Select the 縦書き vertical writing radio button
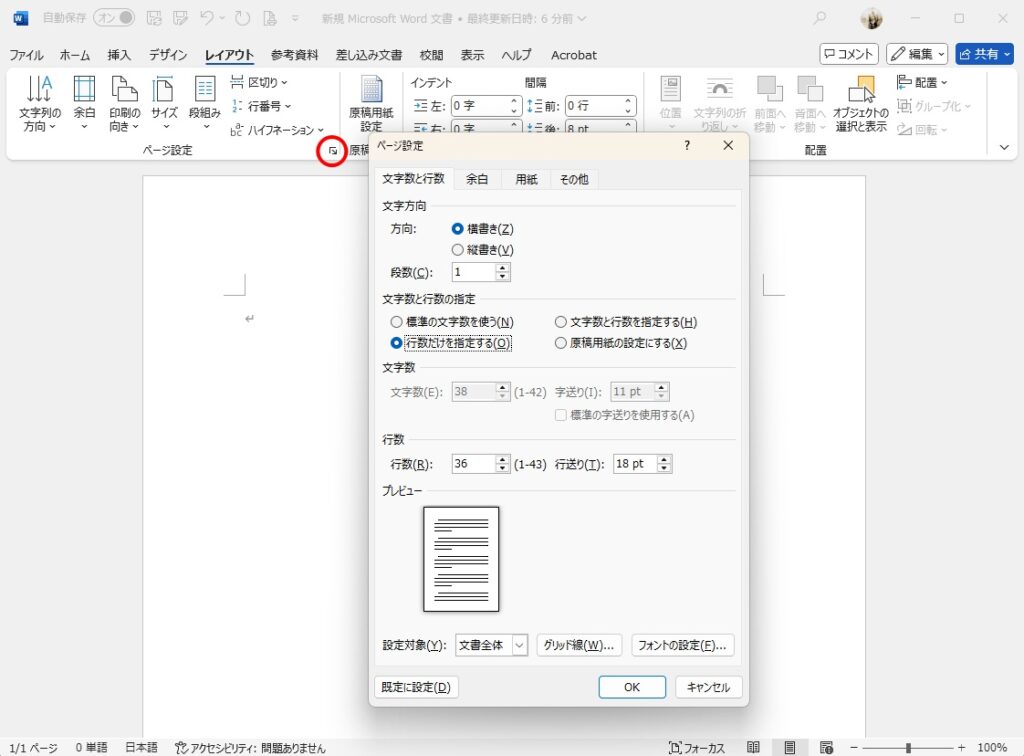 (x=458, y=250)
